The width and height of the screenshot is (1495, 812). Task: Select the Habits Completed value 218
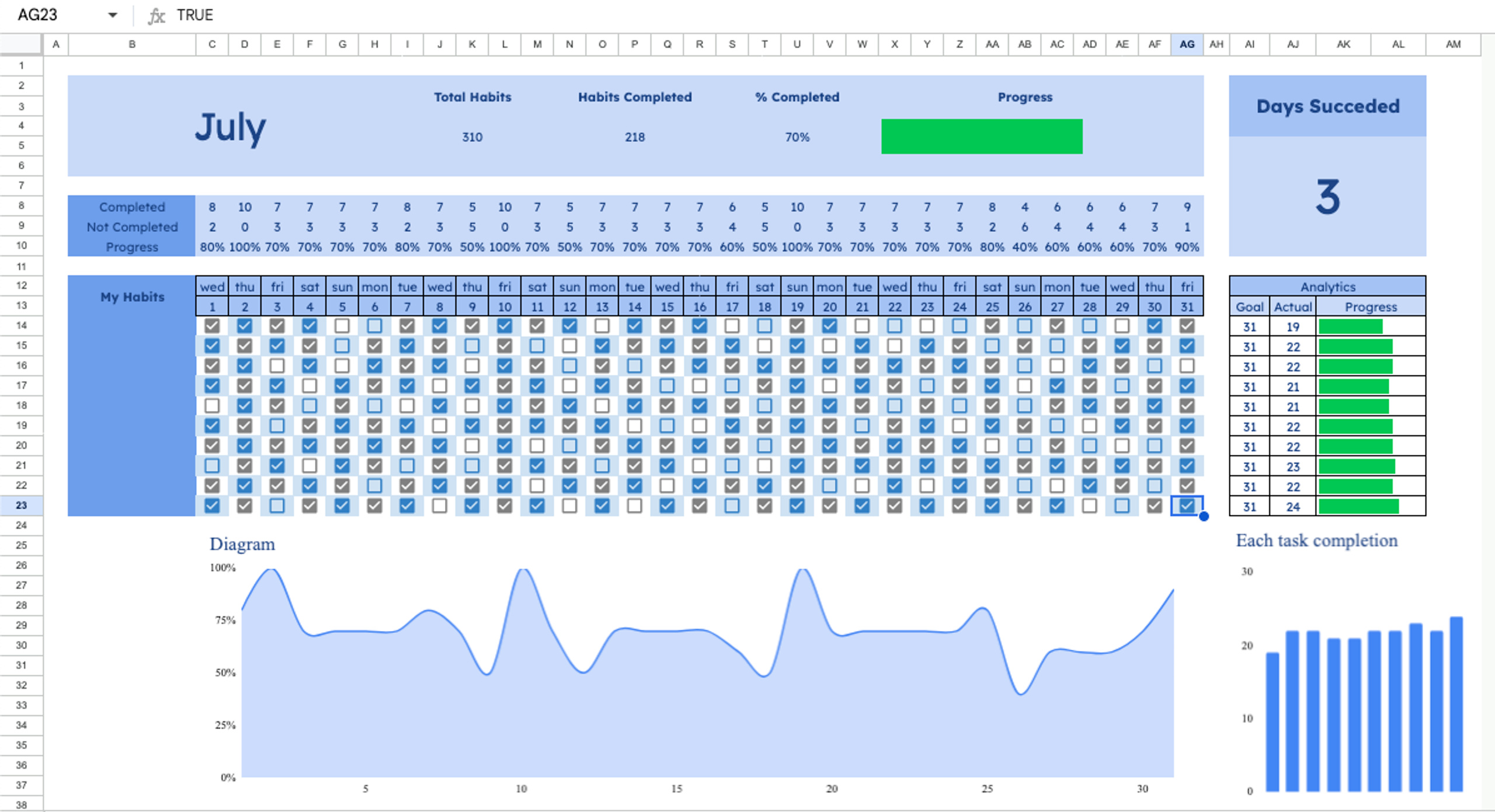(x=635, y=137)
